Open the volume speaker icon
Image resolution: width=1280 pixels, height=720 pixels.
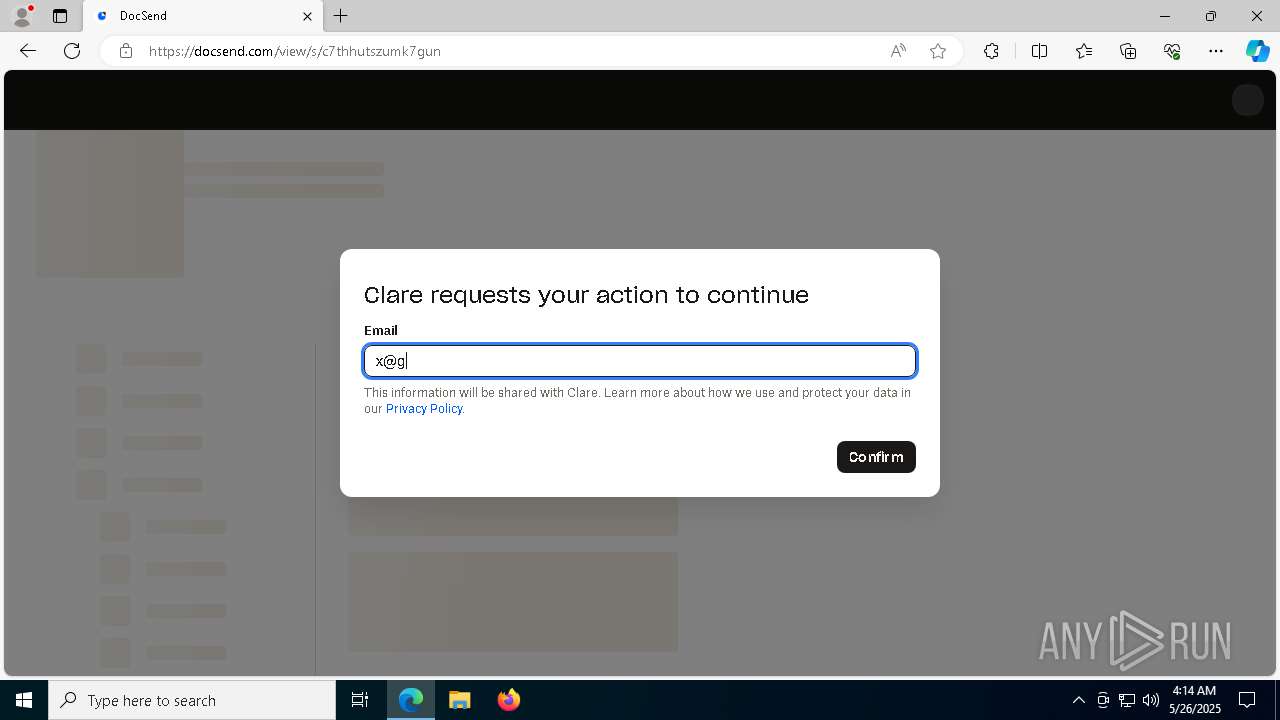point(1151,700)
